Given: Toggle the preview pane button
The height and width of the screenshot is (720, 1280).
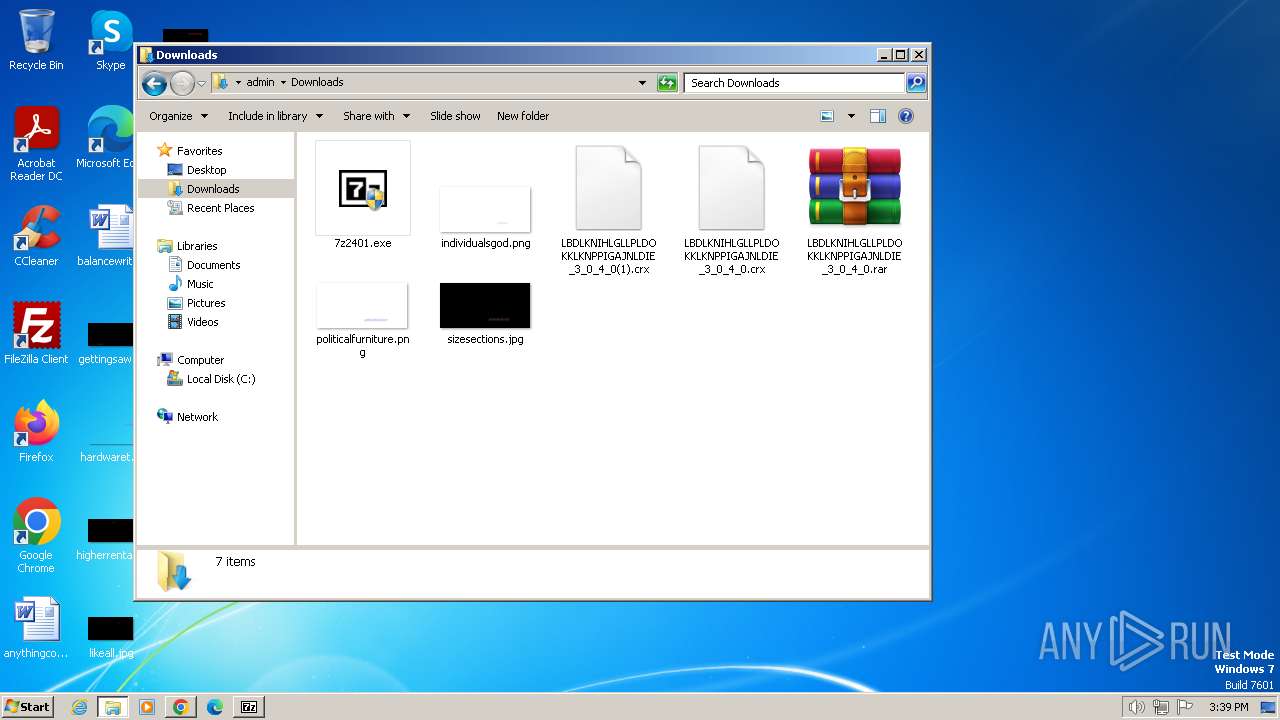Looking at the screenshot, I should coord(878,116).
